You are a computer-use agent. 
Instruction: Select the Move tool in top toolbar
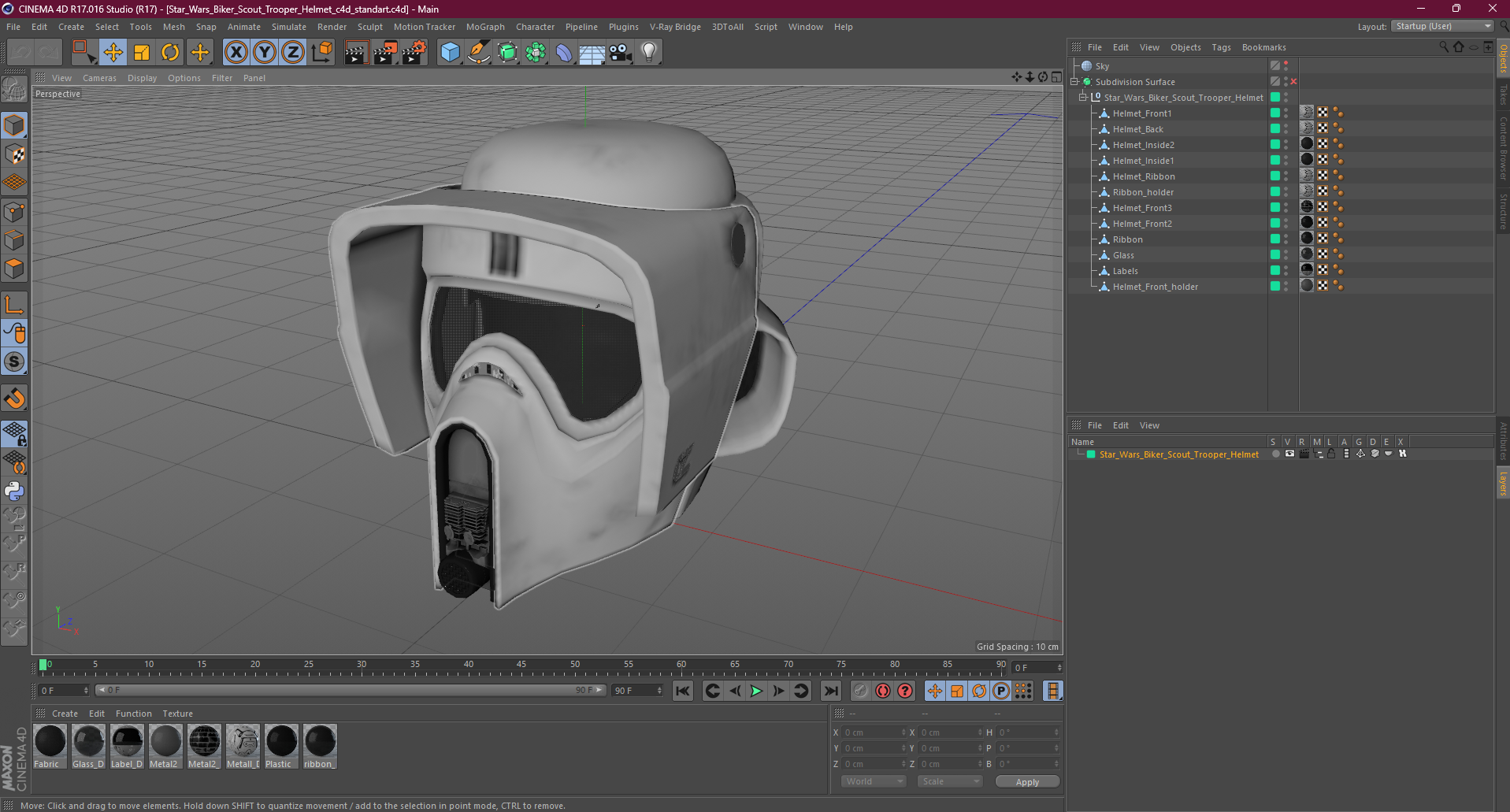[x=113, y=53]
